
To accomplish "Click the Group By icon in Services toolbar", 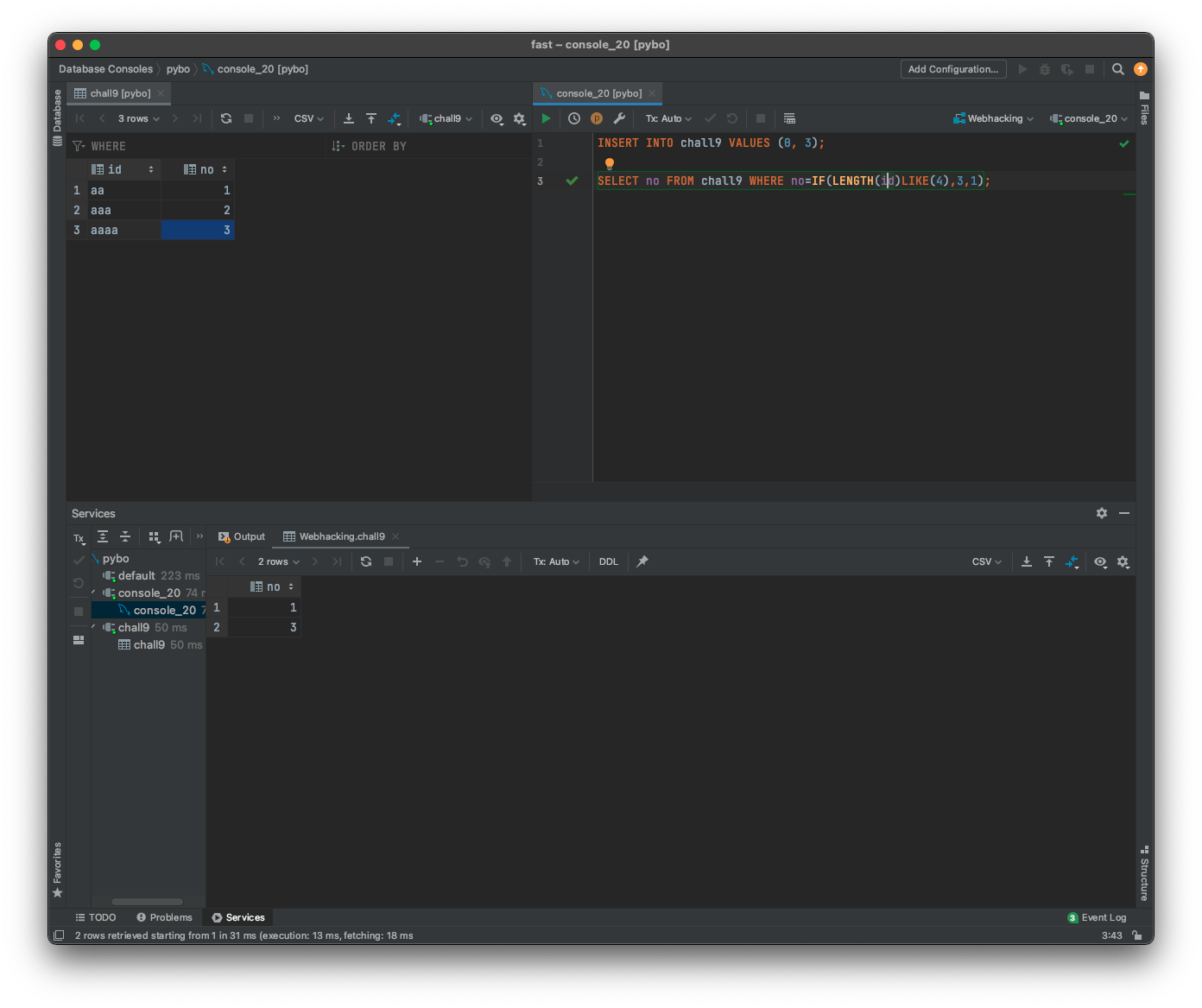I will click(155, 536).
